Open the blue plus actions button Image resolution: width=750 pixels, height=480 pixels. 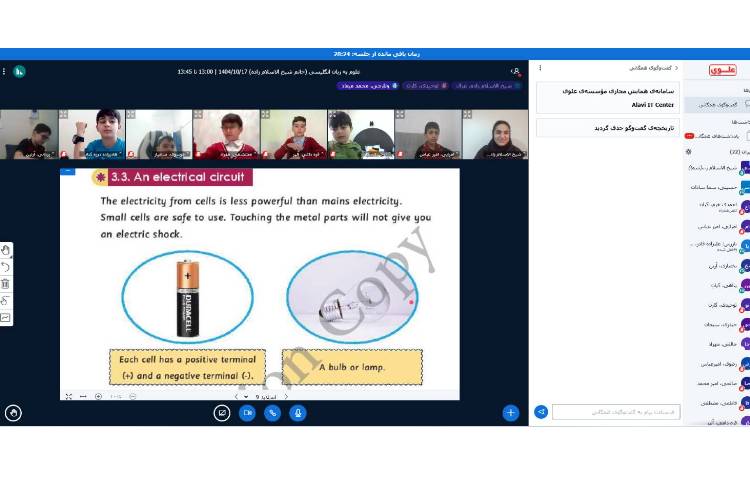click(511, 412)
